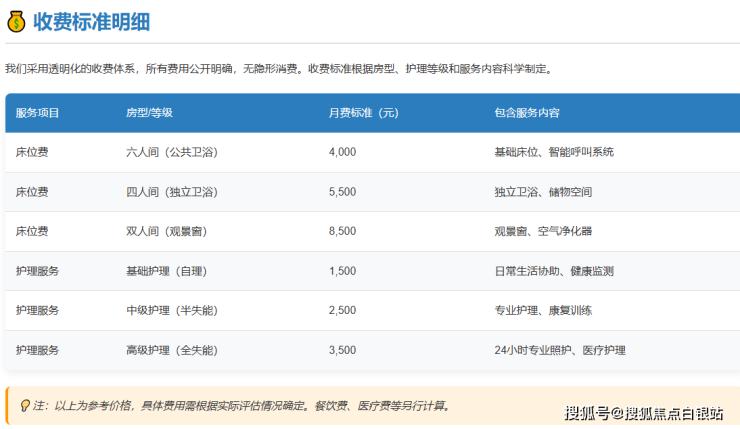Click the money bag icon beside the title

pos(16,21)
